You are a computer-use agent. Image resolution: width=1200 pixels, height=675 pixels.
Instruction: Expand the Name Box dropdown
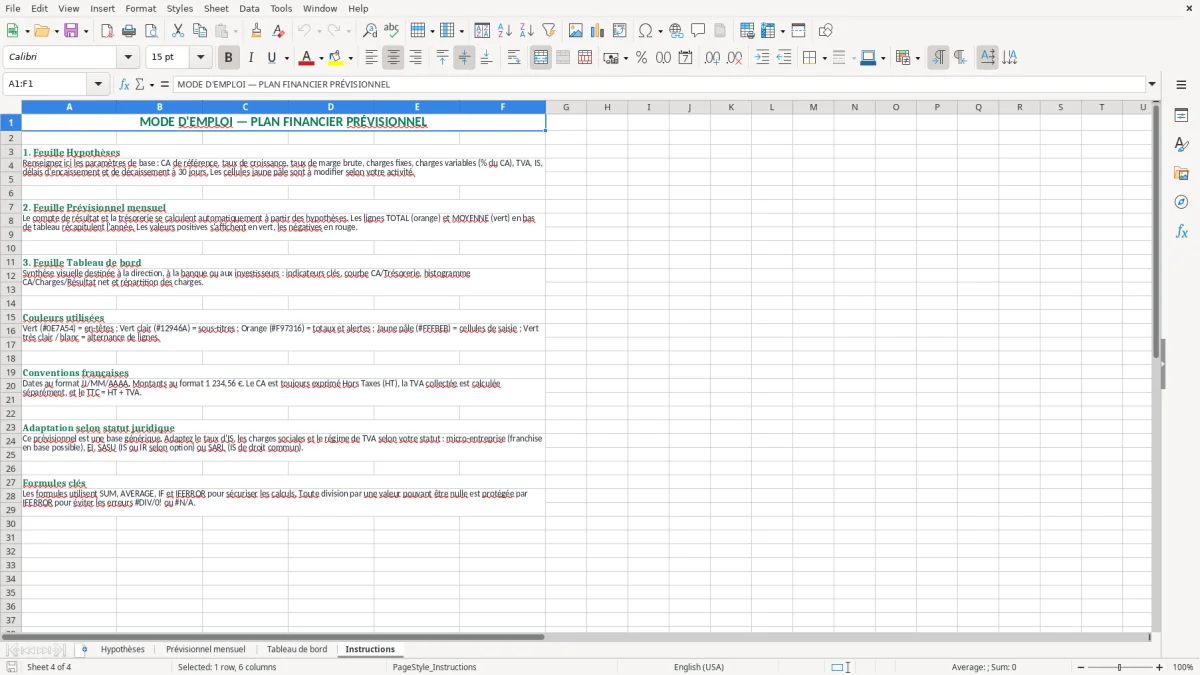[99, 84]
